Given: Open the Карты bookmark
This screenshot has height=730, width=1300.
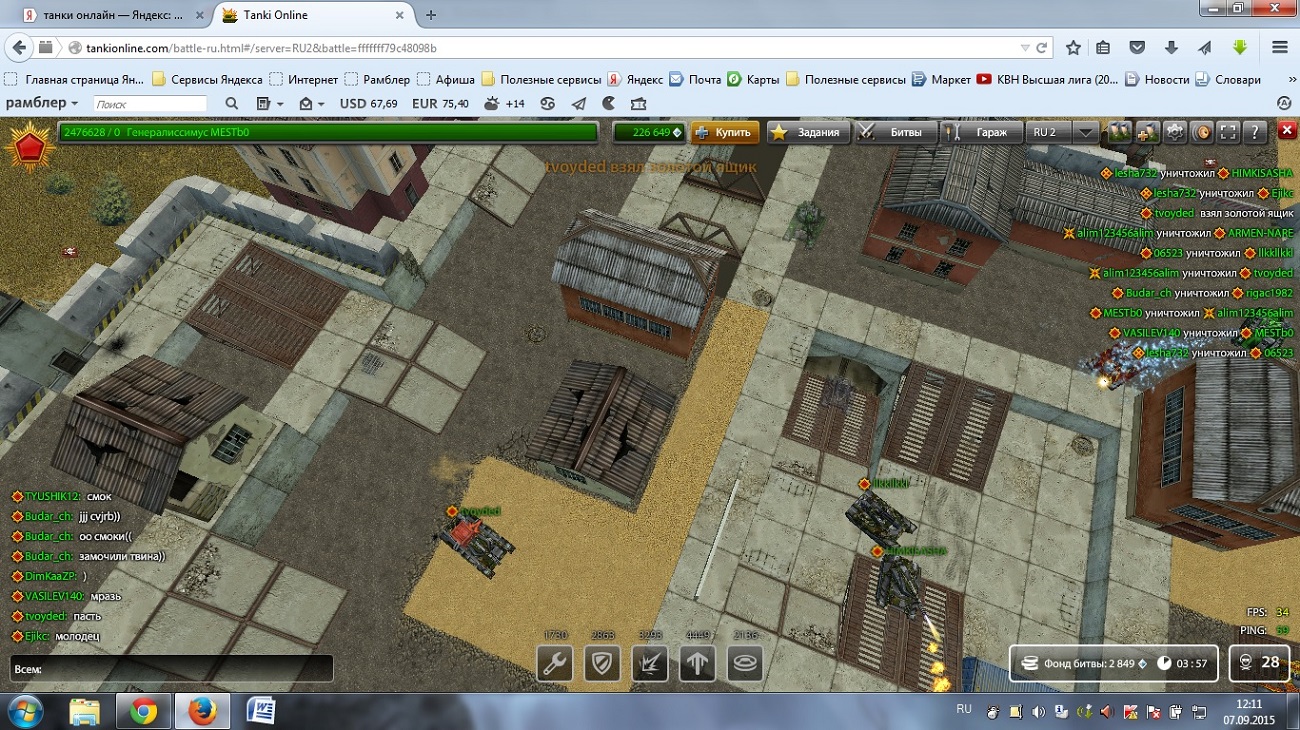Looking at the screenshot, I should pos(753,79).
